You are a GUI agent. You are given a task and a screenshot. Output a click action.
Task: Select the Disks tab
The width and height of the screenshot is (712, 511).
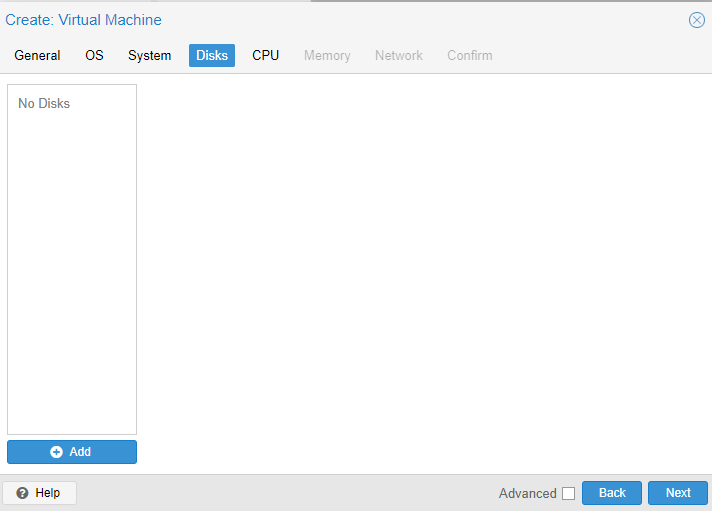click(x=212, y=55)
